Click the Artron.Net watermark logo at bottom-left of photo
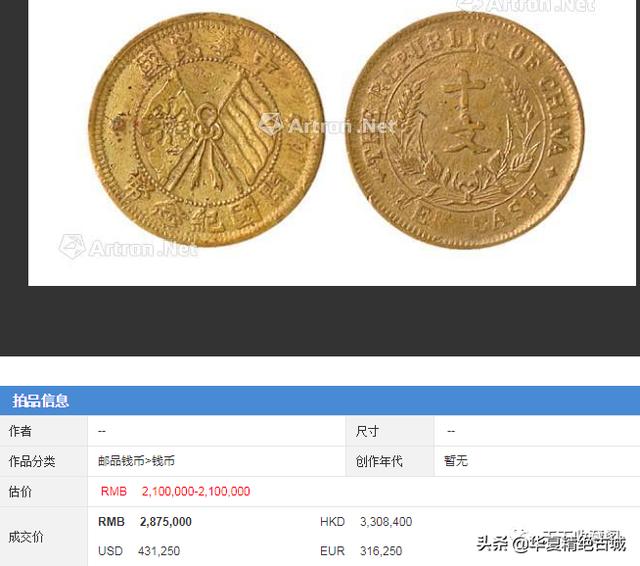640x566 pixels. click(128, 247)
